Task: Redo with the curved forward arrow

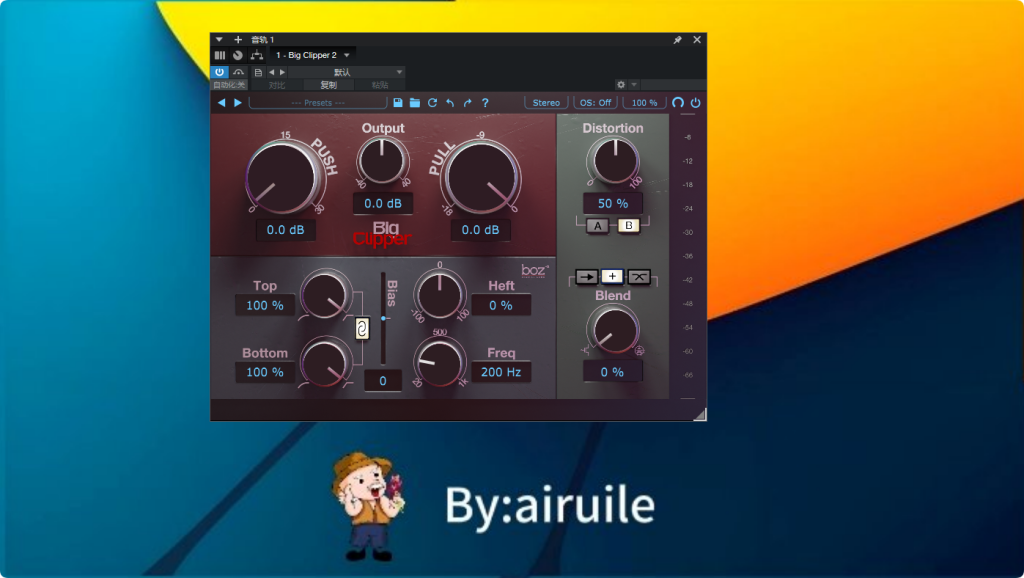Action: 468,103
